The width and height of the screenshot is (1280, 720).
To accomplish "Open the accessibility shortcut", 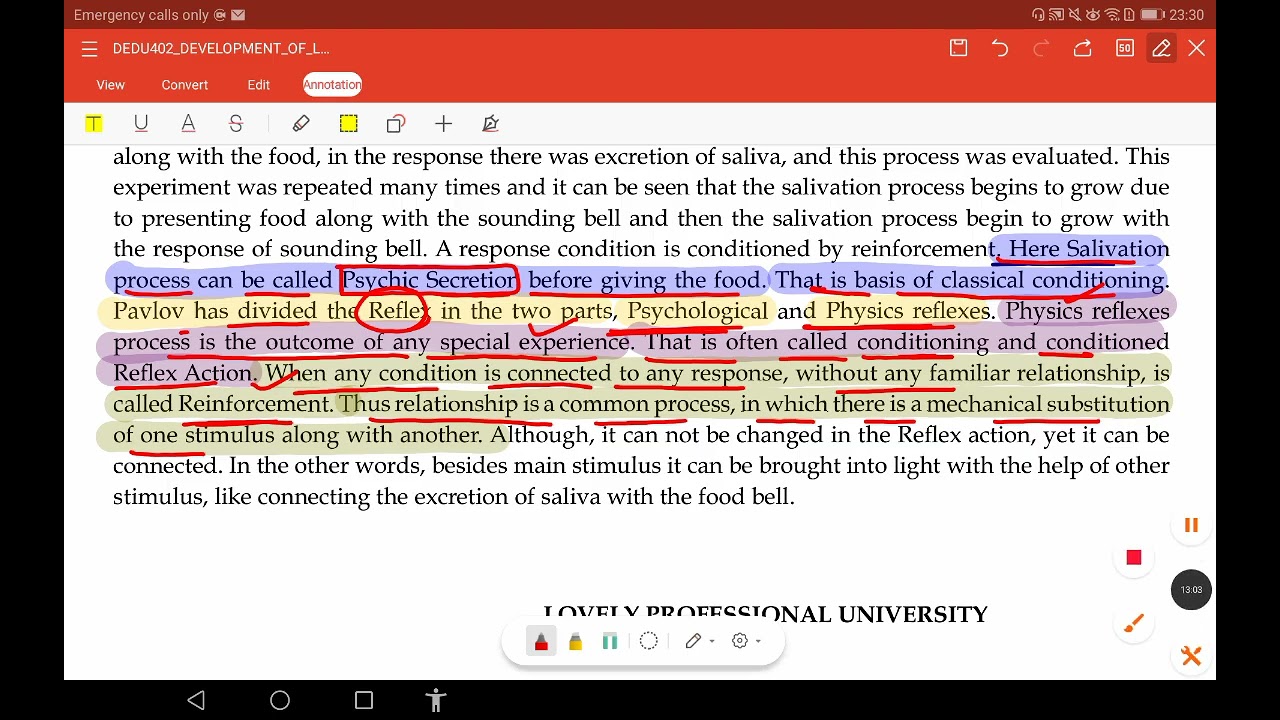I will click(436, 700).
